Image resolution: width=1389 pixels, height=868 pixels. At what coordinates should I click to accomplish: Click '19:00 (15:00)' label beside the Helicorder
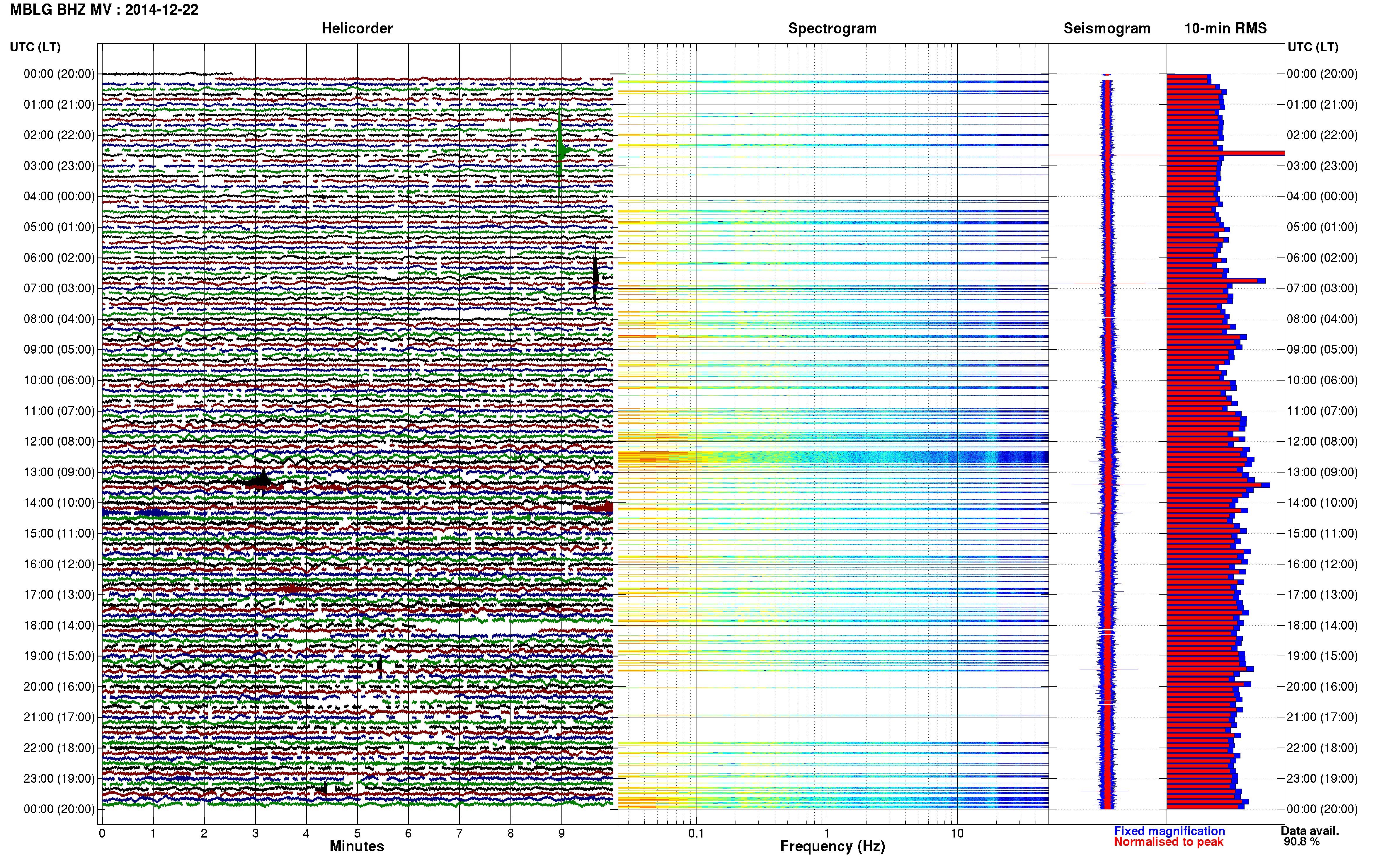click(x=59, y=656)
